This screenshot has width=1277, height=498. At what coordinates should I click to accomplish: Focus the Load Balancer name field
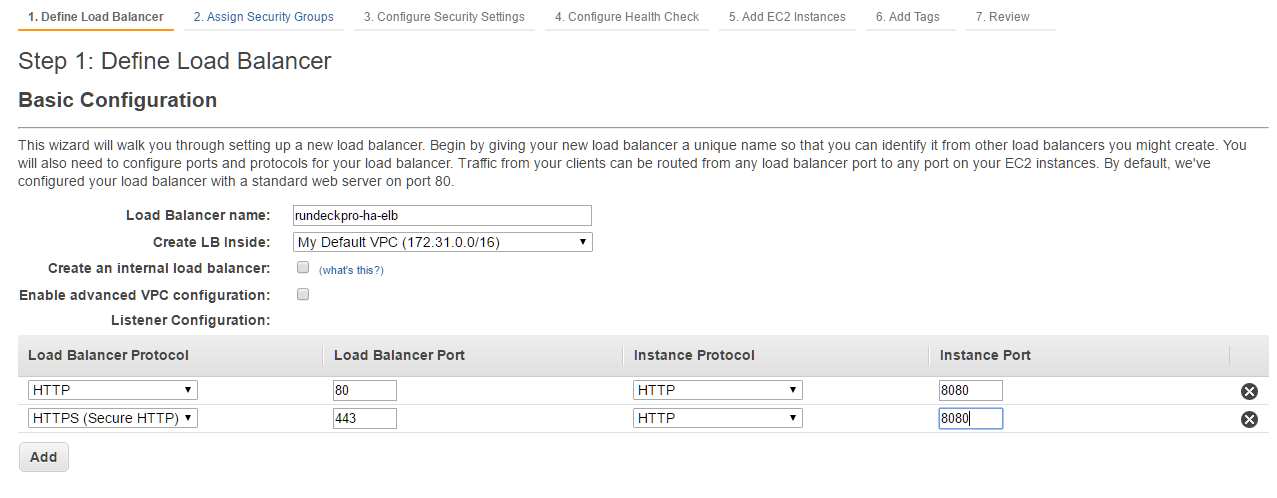point(442,215)
